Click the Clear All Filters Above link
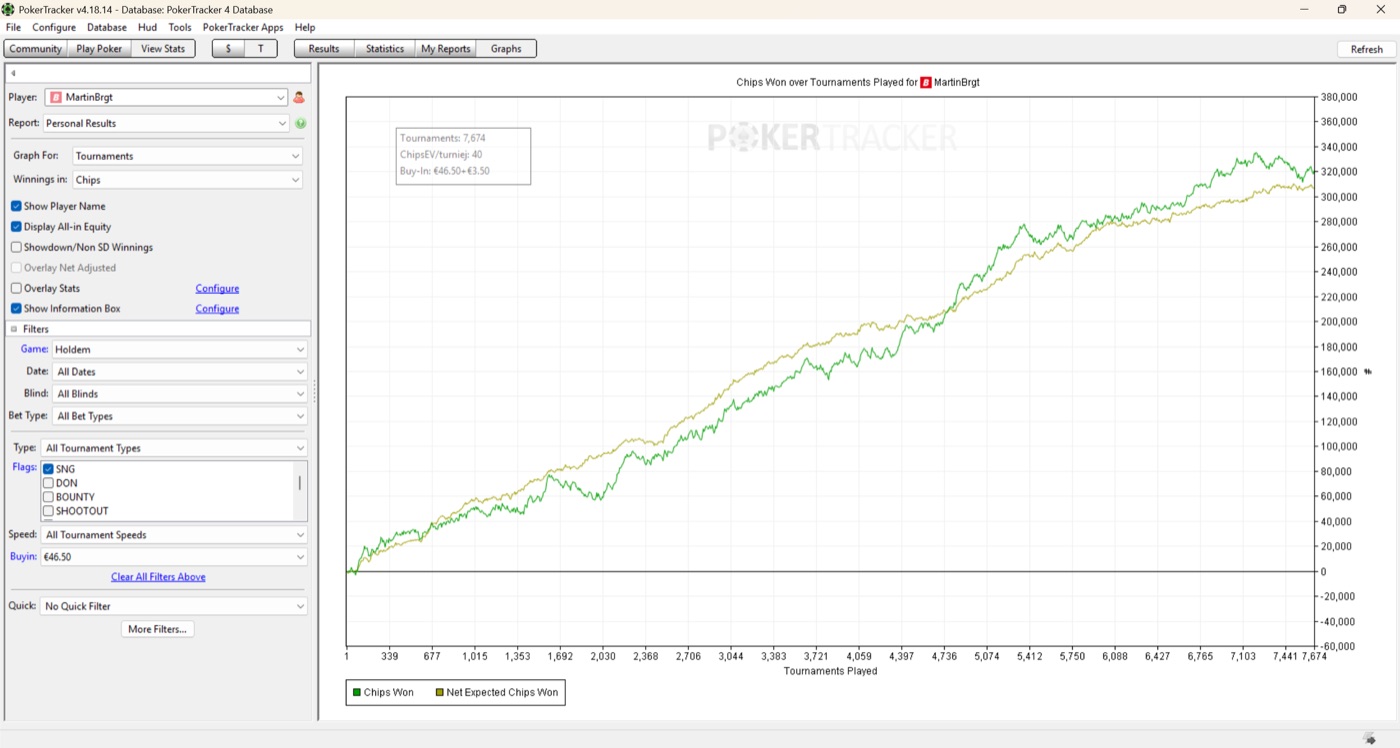Image resolution: width=1400 pixels, height=748 pixels. [158, 577]
